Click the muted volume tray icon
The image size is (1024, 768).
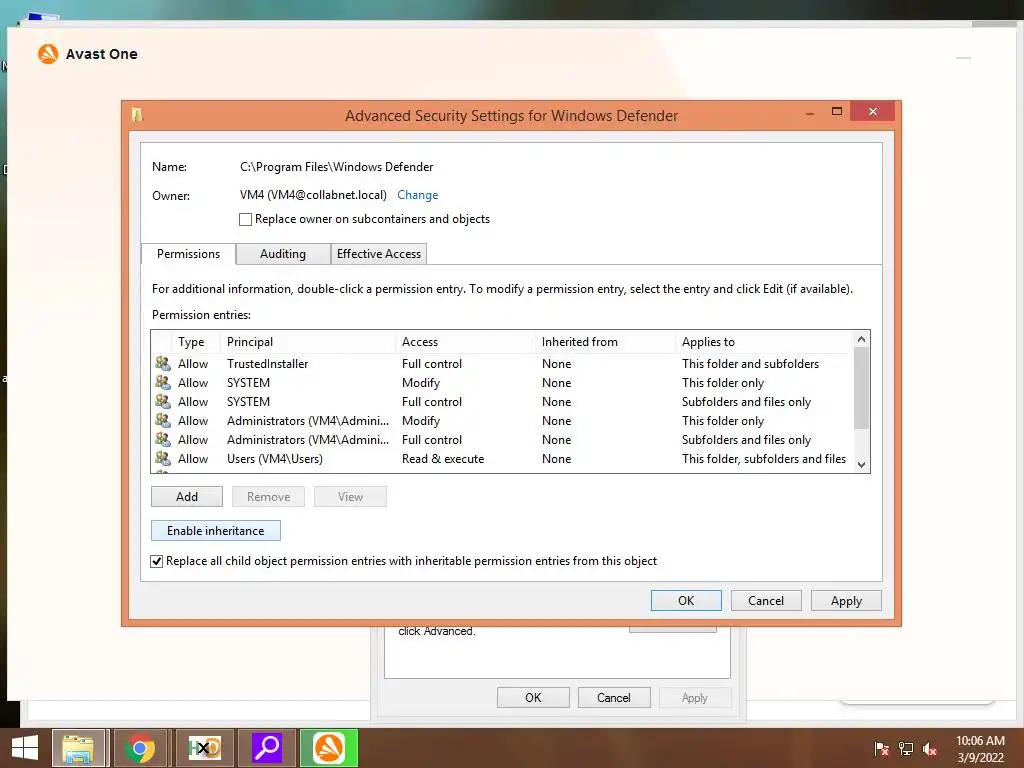[930, 749]
